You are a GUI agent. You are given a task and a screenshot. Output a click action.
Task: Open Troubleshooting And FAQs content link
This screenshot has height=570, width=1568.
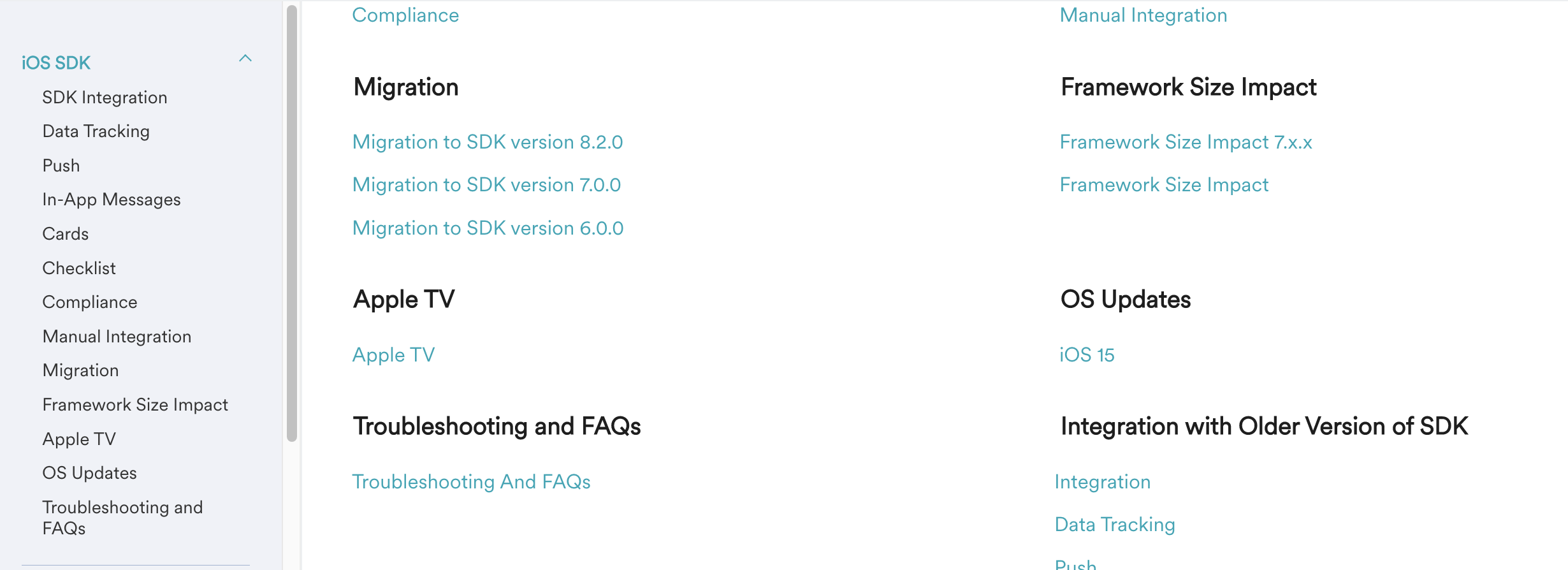471,482
